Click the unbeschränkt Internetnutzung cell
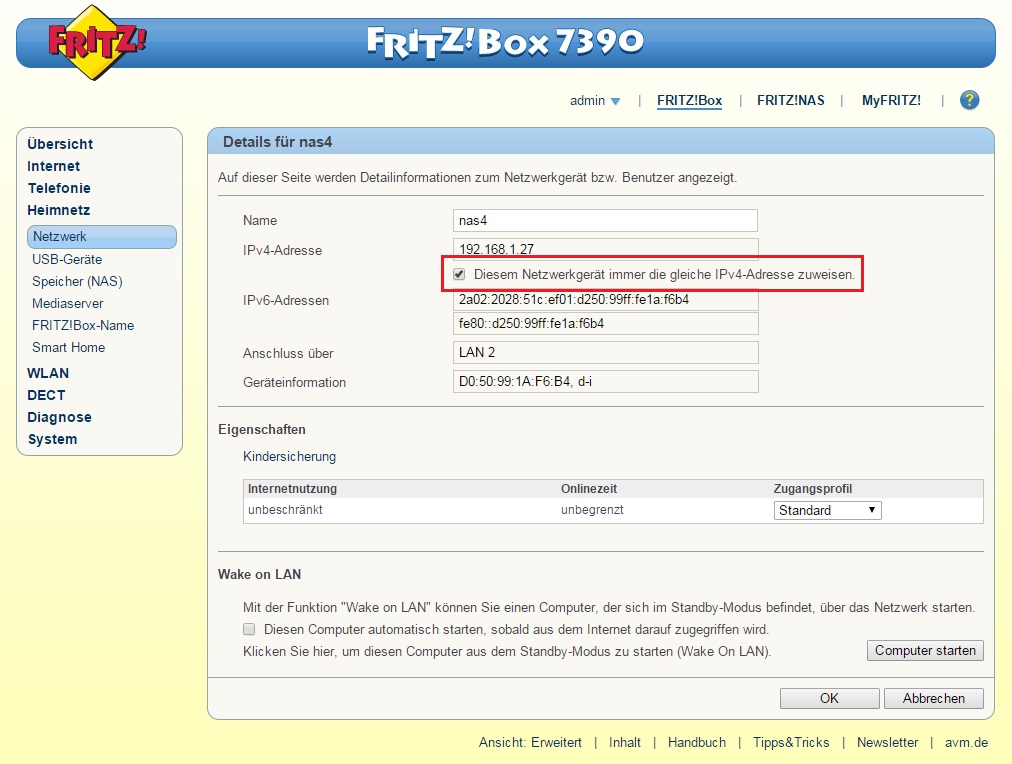 (285, 510)
